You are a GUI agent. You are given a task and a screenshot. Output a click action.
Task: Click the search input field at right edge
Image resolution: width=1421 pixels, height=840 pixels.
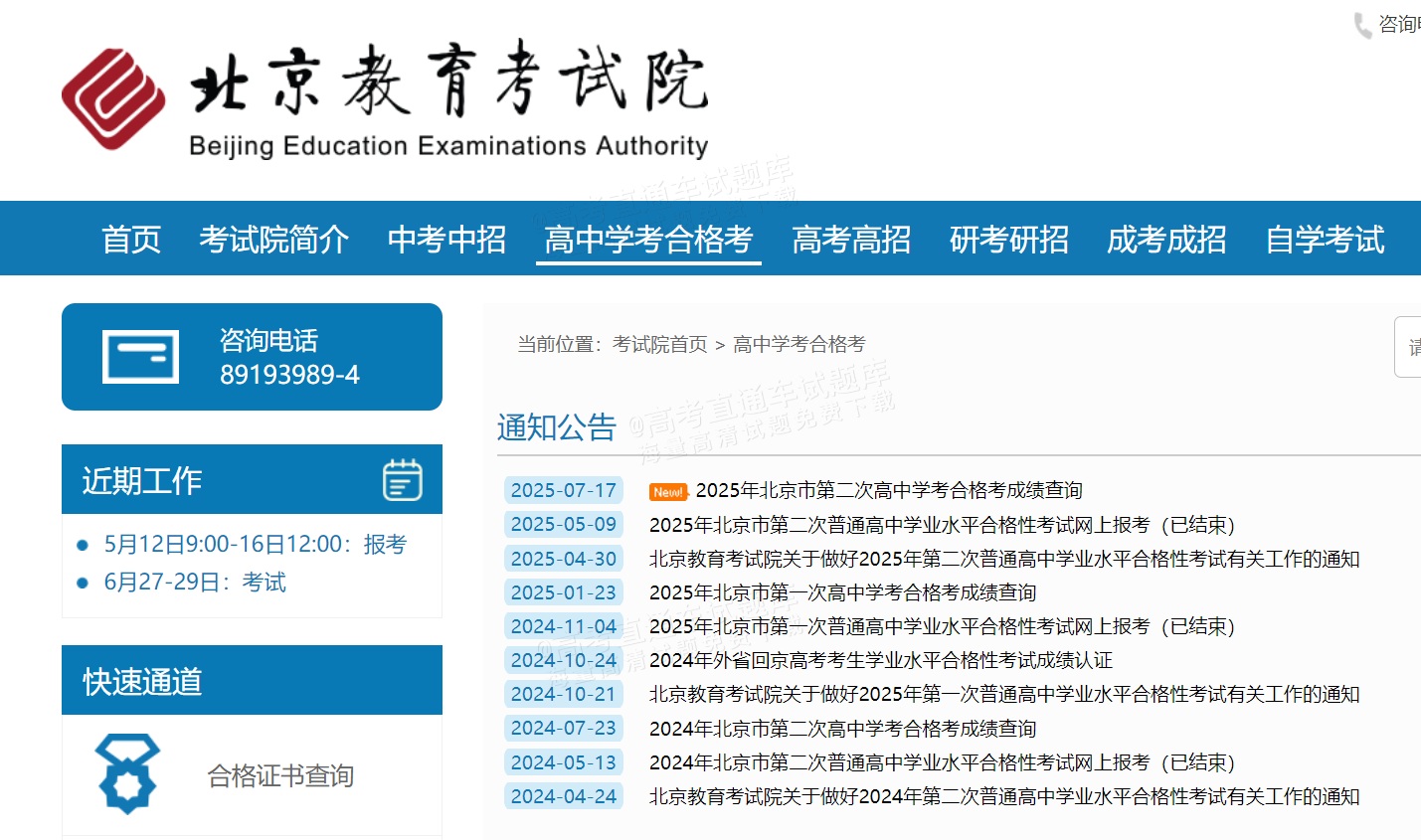click(x=1408, y=347)
